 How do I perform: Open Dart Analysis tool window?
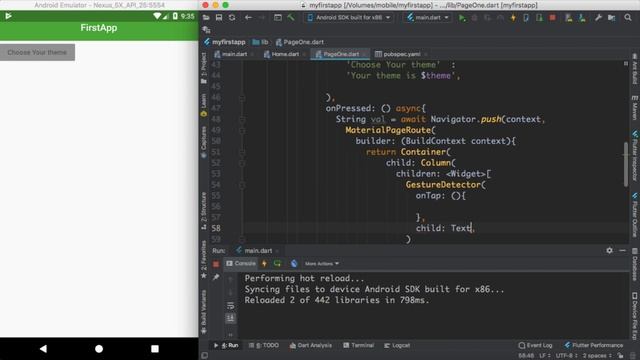point(311,345)
